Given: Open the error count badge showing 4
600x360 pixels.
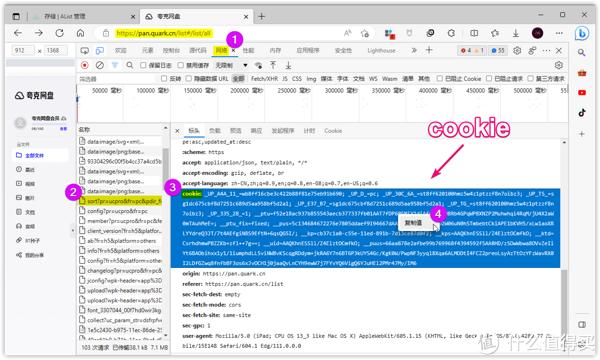Looking at the screenshot, I should [466, 50].
